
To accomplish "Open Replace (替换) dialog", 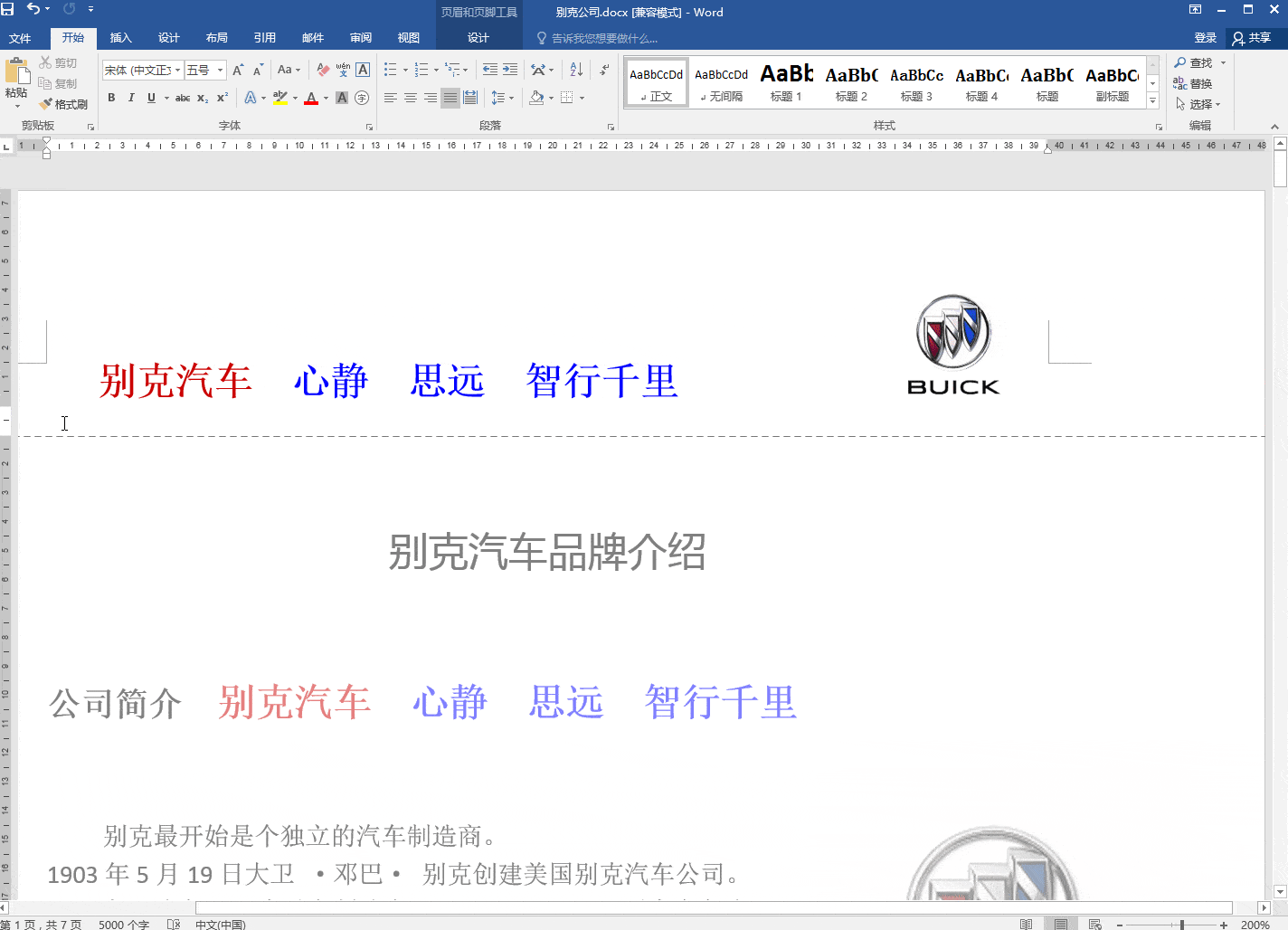I will pyautogui.click(x=1202, y=83).
